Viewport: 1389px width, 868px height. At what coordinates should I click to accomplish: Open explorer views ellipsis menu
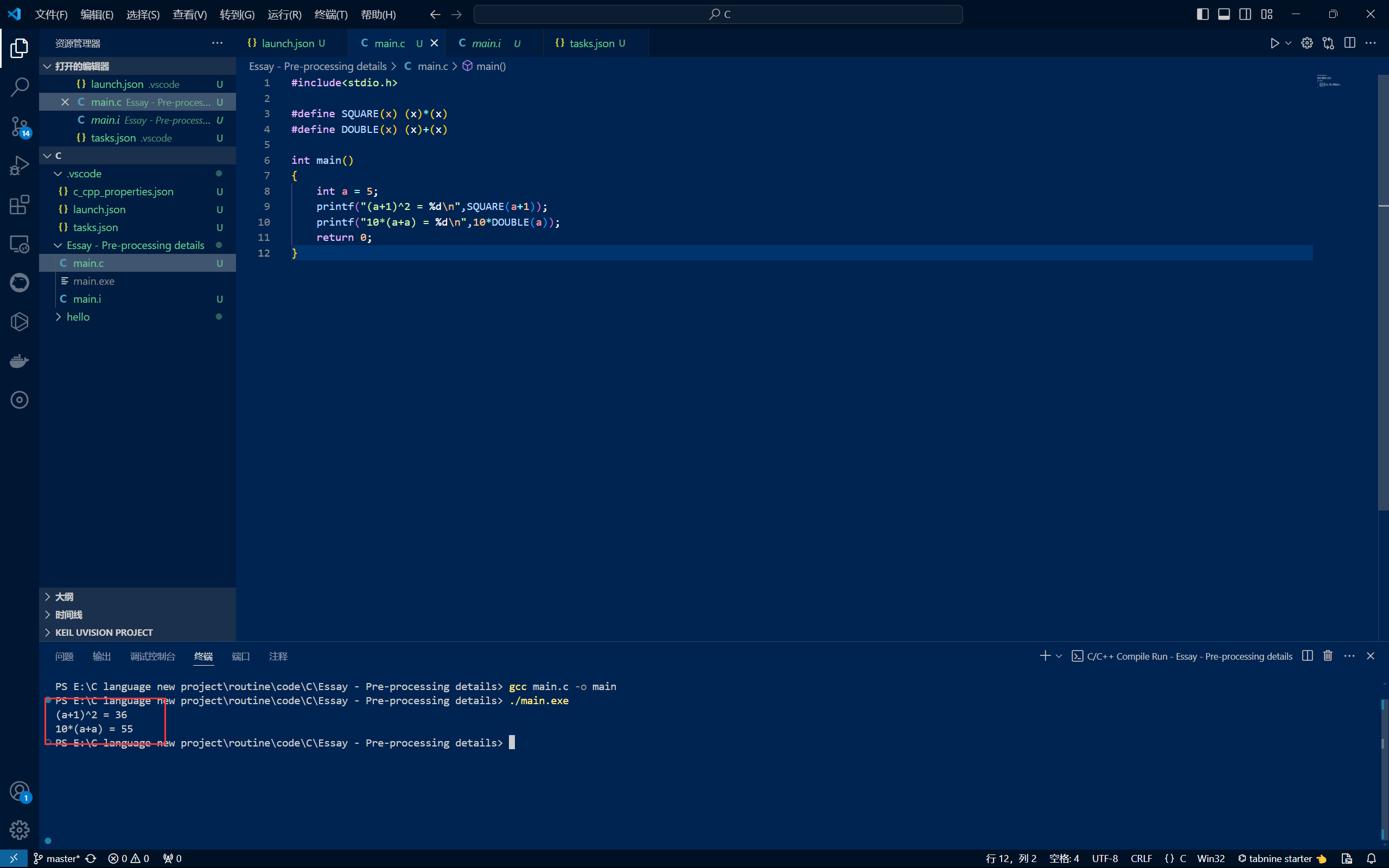(x=217, y=43)
